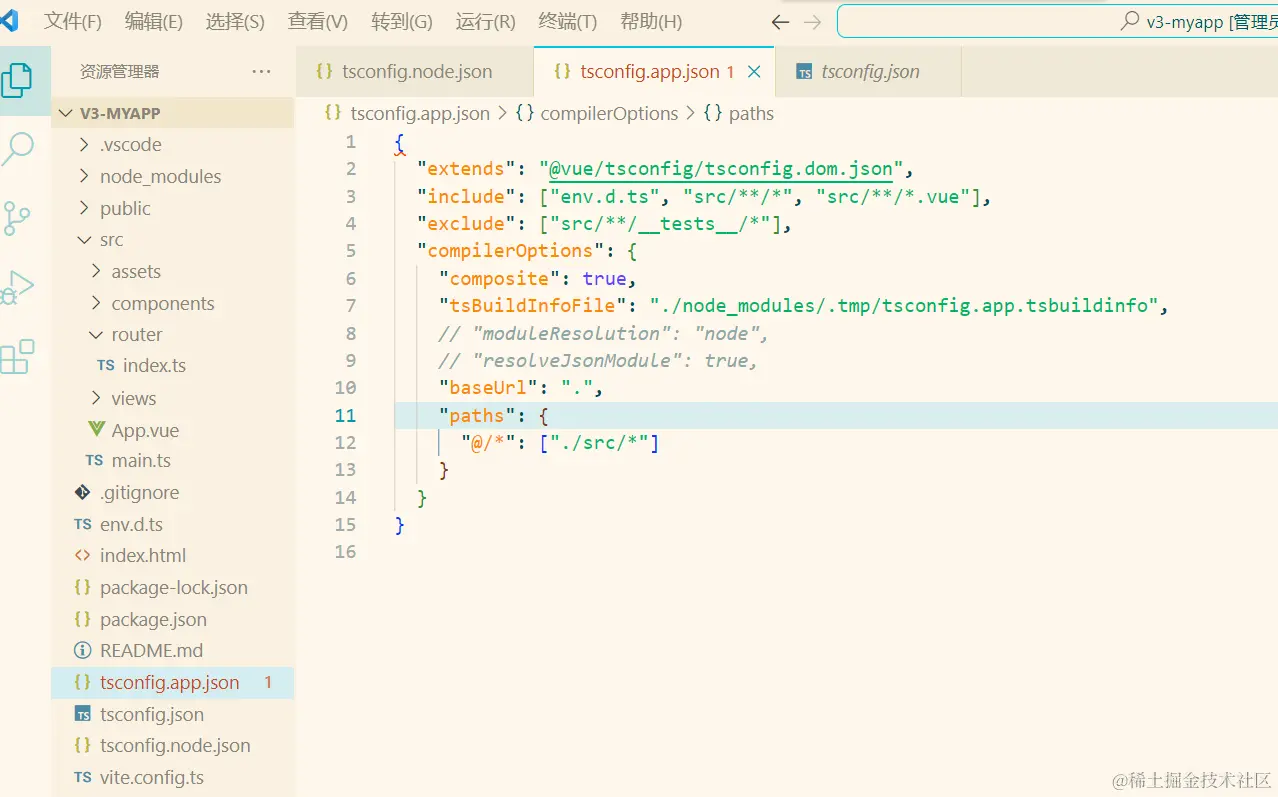This screenshot has height=797, width=1278.
Task: Expand the assets folder
Action: pos(173,271)
